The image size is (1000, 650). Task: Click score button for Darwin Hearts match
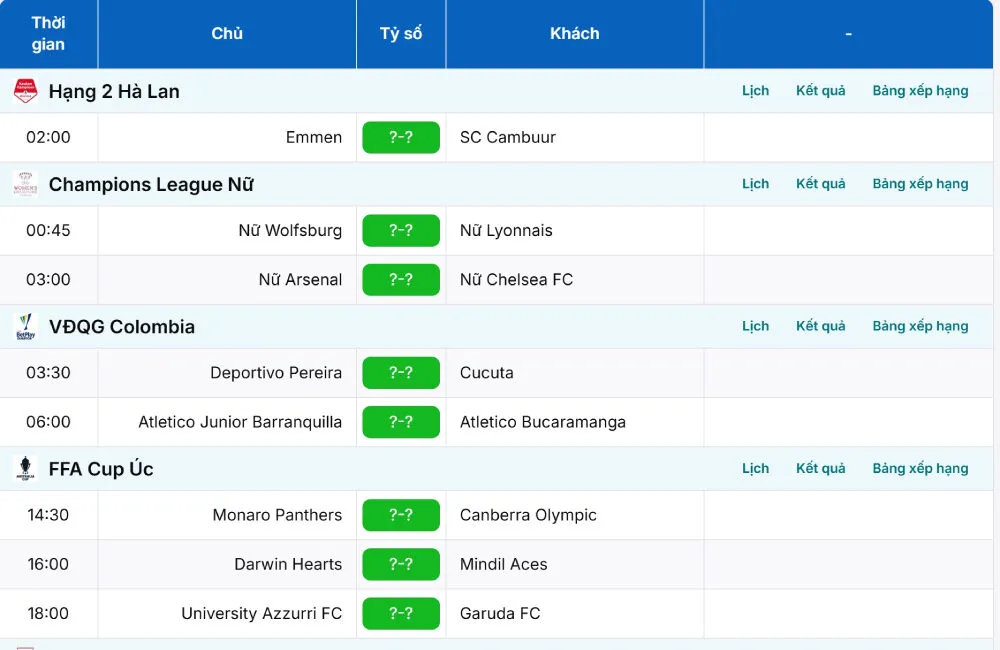[401, 565]
